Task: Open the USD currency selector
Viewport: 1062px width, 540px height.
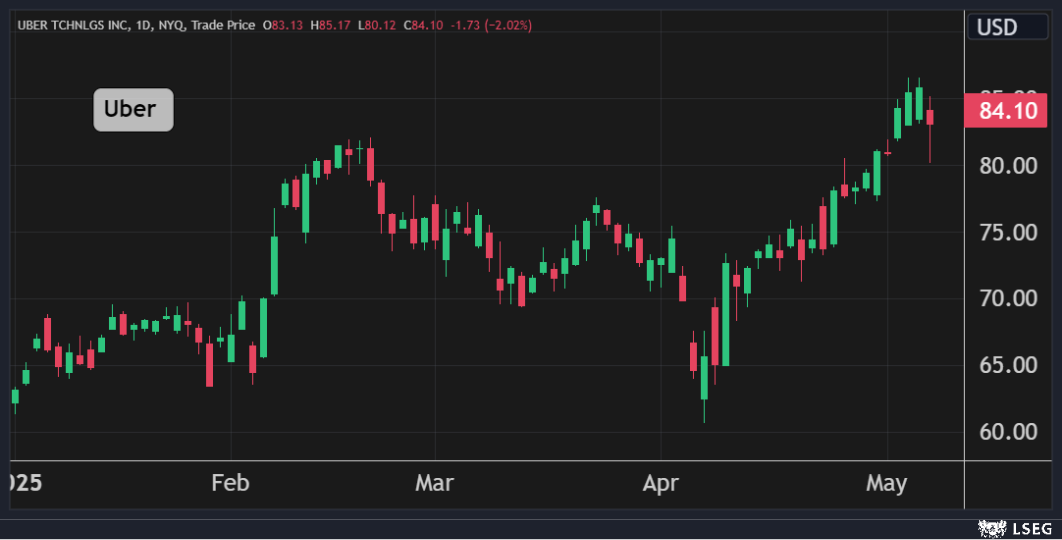Action: coord(1005,27)
